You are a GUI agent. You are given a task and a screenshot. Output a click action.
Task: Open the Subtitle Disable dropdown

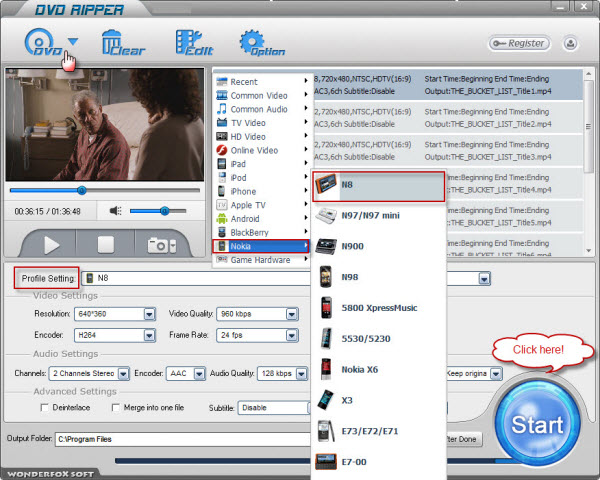click(274, 408)
